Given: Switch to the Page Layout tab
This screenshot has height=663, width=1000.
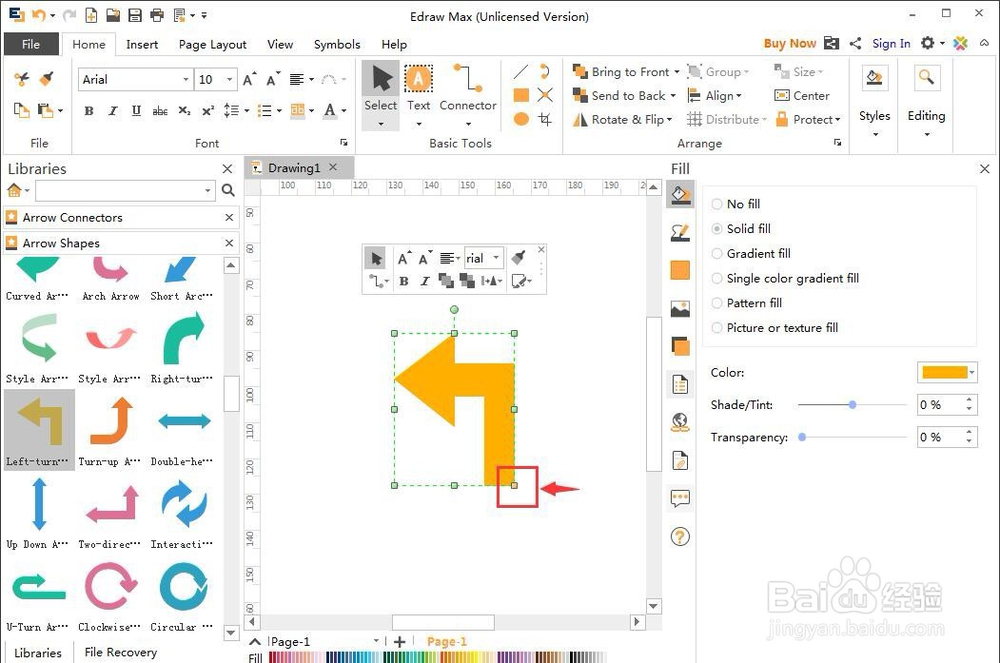Looking at the screenshot, I should pyautogui.click(x=212, y=44).
